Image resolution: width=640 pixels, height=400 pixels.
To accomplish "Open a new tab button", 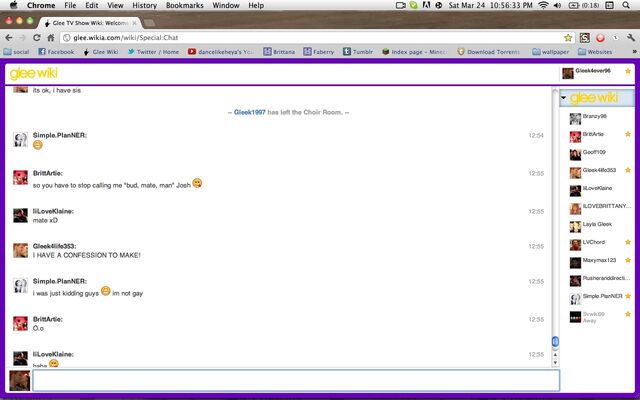I will (149, 23).
